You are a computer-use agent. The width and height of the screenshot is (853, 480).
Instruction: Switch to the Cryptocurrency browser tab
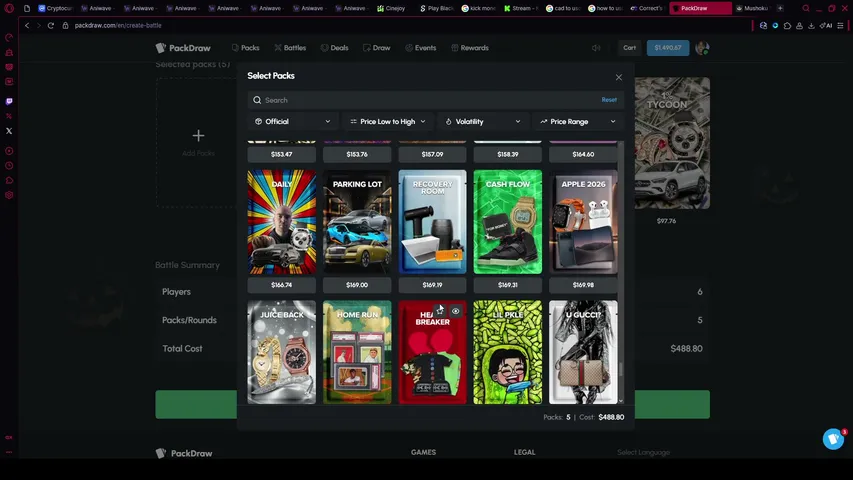pos(54,8)
